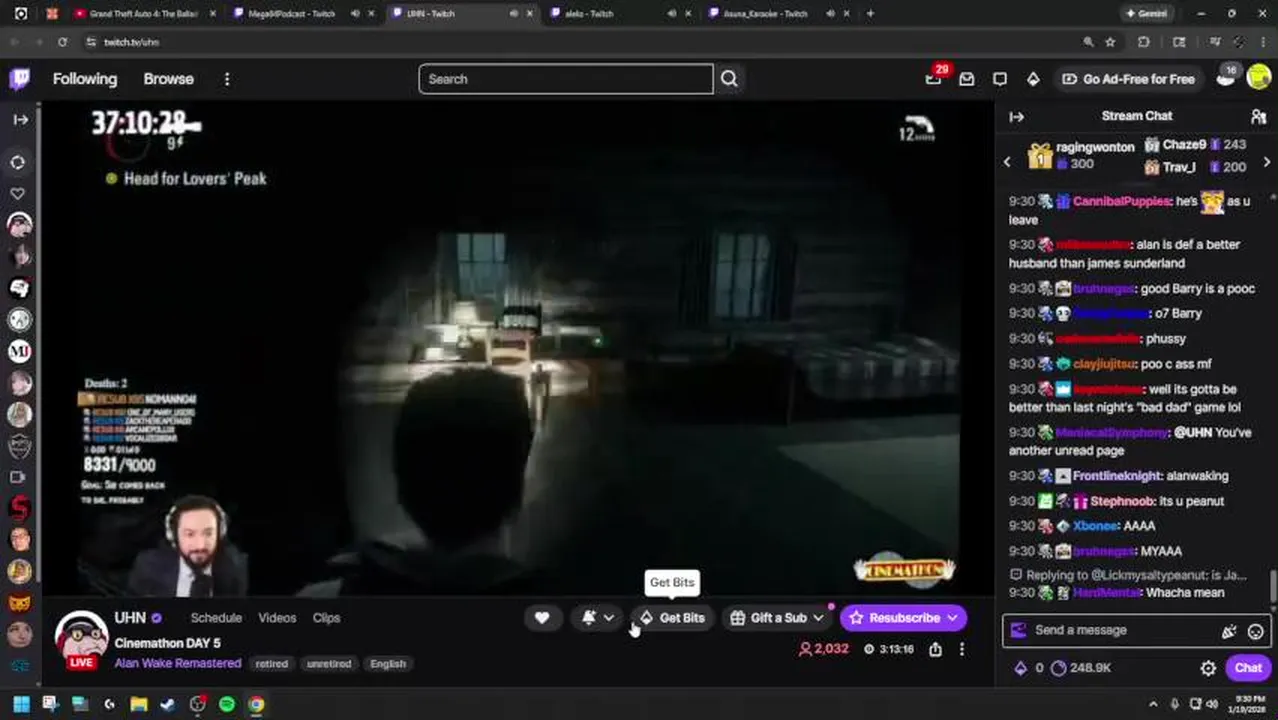Open the Following page
The image size is (1278, 720).
tap(85, 79)
